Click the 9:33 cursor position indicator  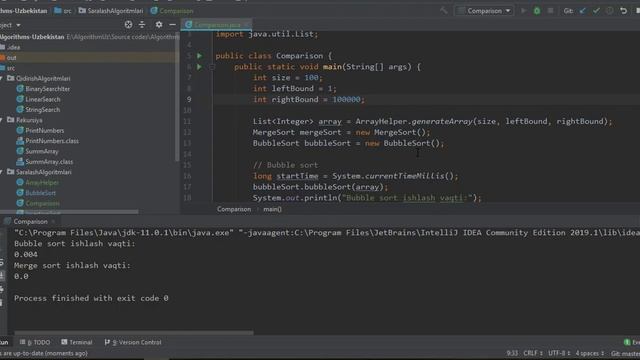click(512, 353)
